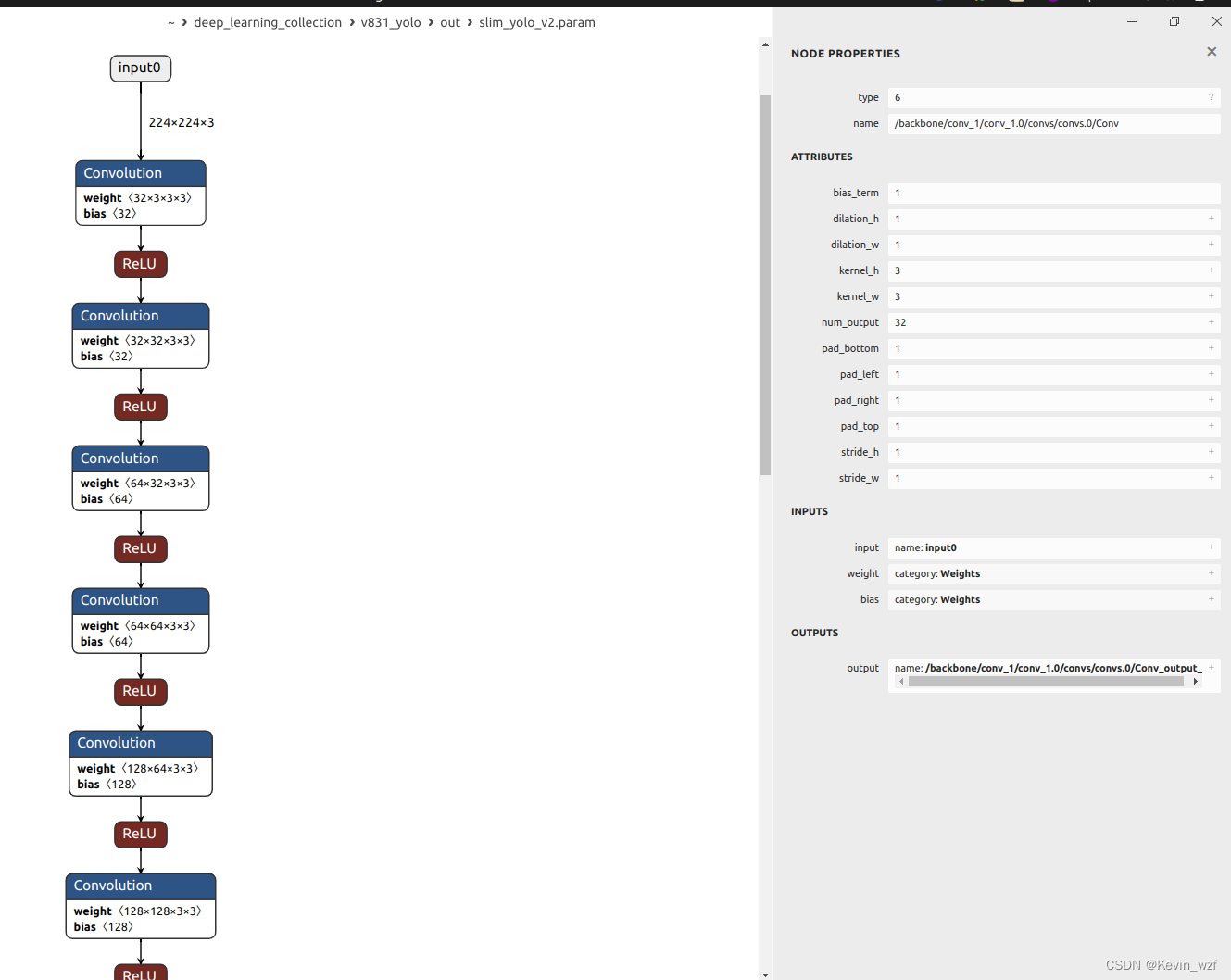Click the stride_h value field
Screen dimensions: 1231x980
click(x=1054, y=452)
